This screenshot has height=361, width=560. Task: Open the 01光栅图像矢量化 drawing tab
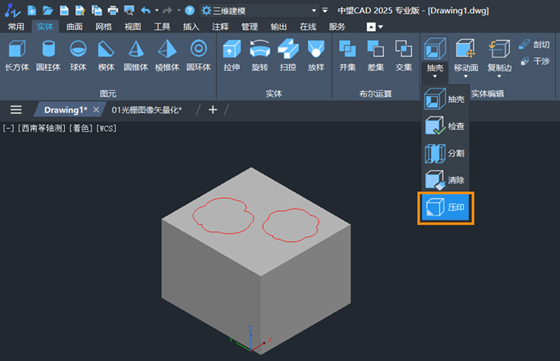point(146,110)
